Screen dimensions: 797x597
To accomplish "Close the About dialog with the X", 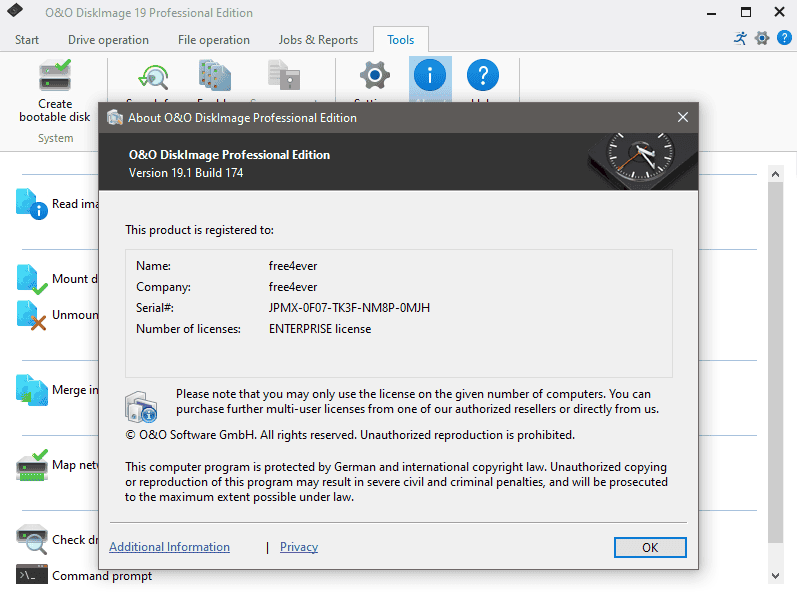I will point(683,117).
